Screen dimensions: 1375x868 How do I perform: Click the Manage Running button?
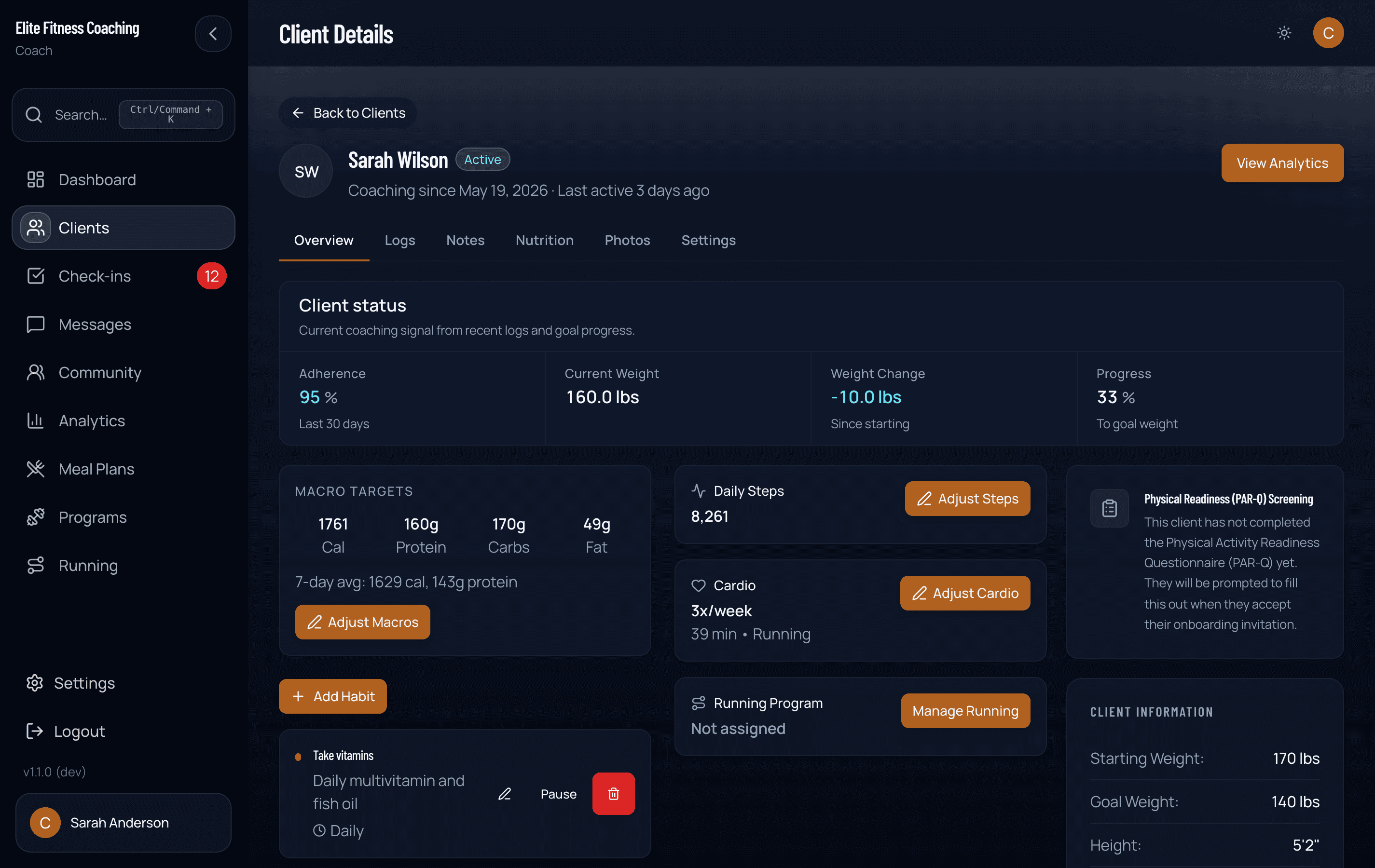tap(965, 711)
